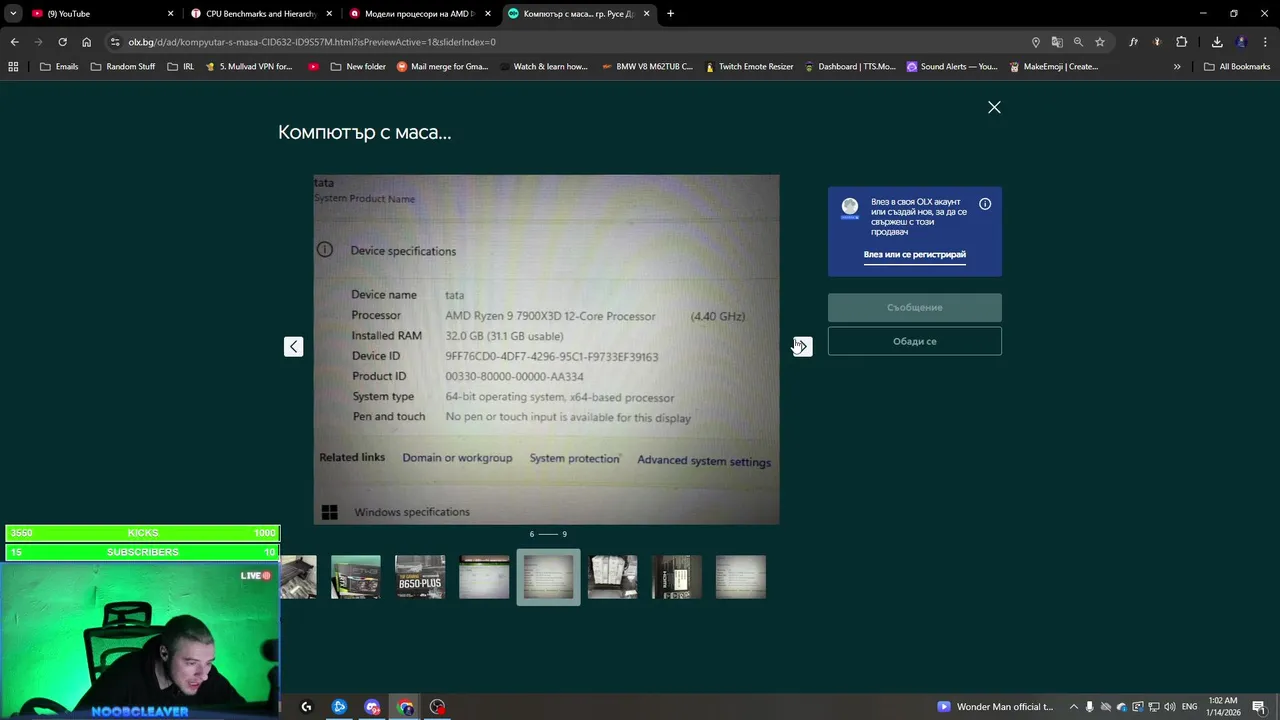The height and width of the screenshot is (720, 1280).
Task: Select the currently highlighted specs thumbnail
Action: click(548, 577)
